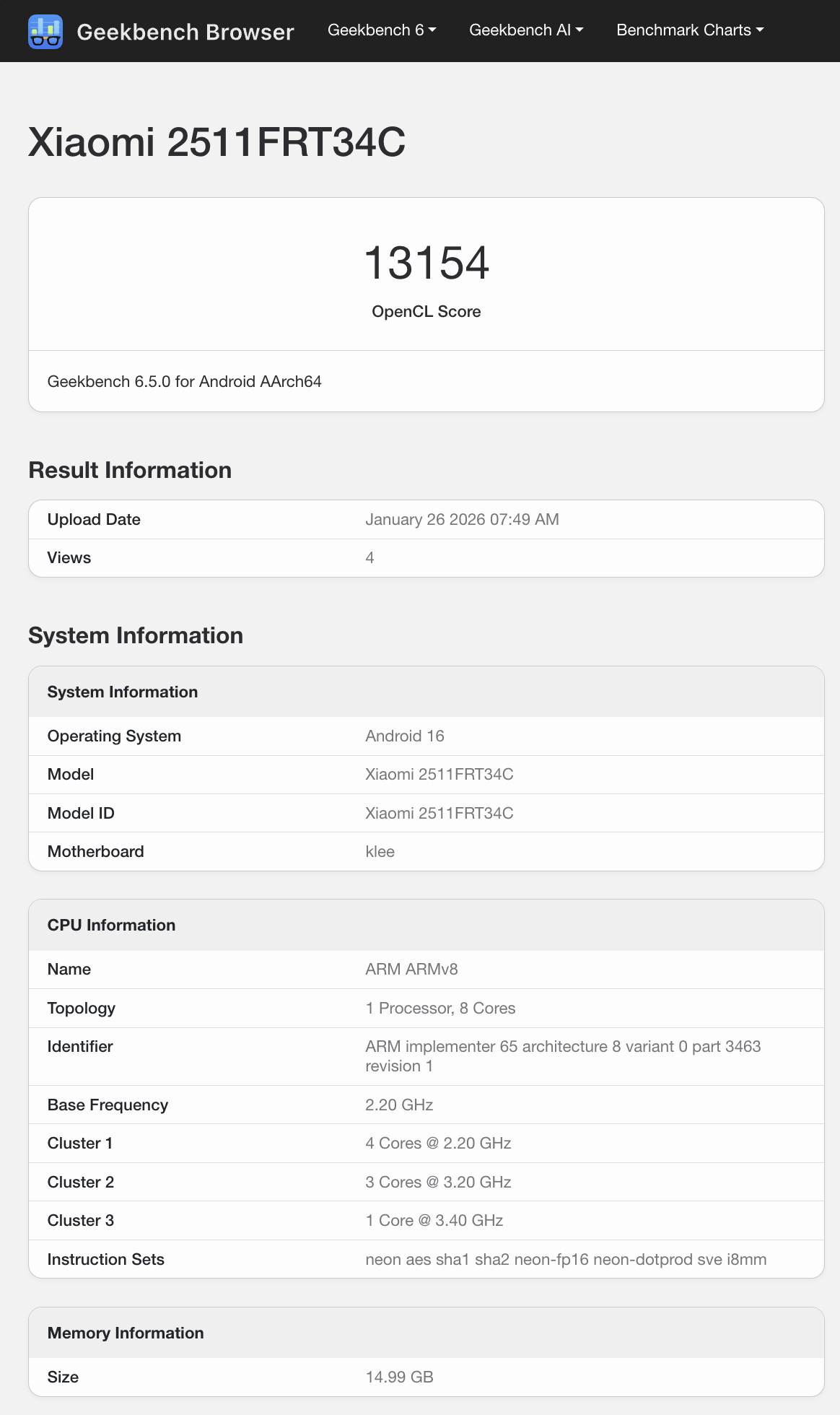Screen dimensions: 840x1415
Task: Click the Xiaomi 2511FRT34C page title
Action: pyautogui.click(x=216, y=141)
